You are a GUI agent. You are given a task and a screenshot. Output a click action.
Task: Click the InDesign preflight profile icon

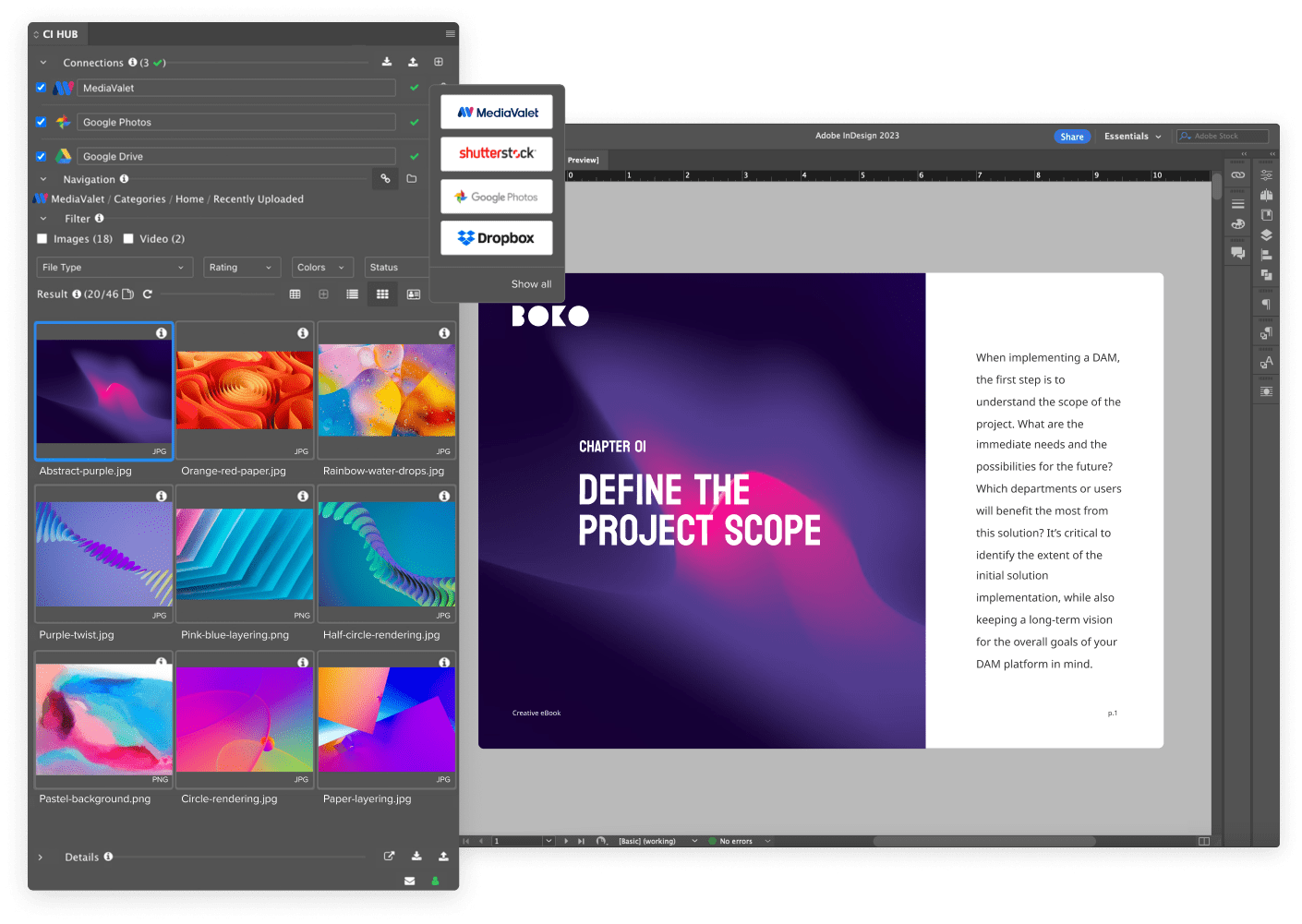click(x=601, y=841)
